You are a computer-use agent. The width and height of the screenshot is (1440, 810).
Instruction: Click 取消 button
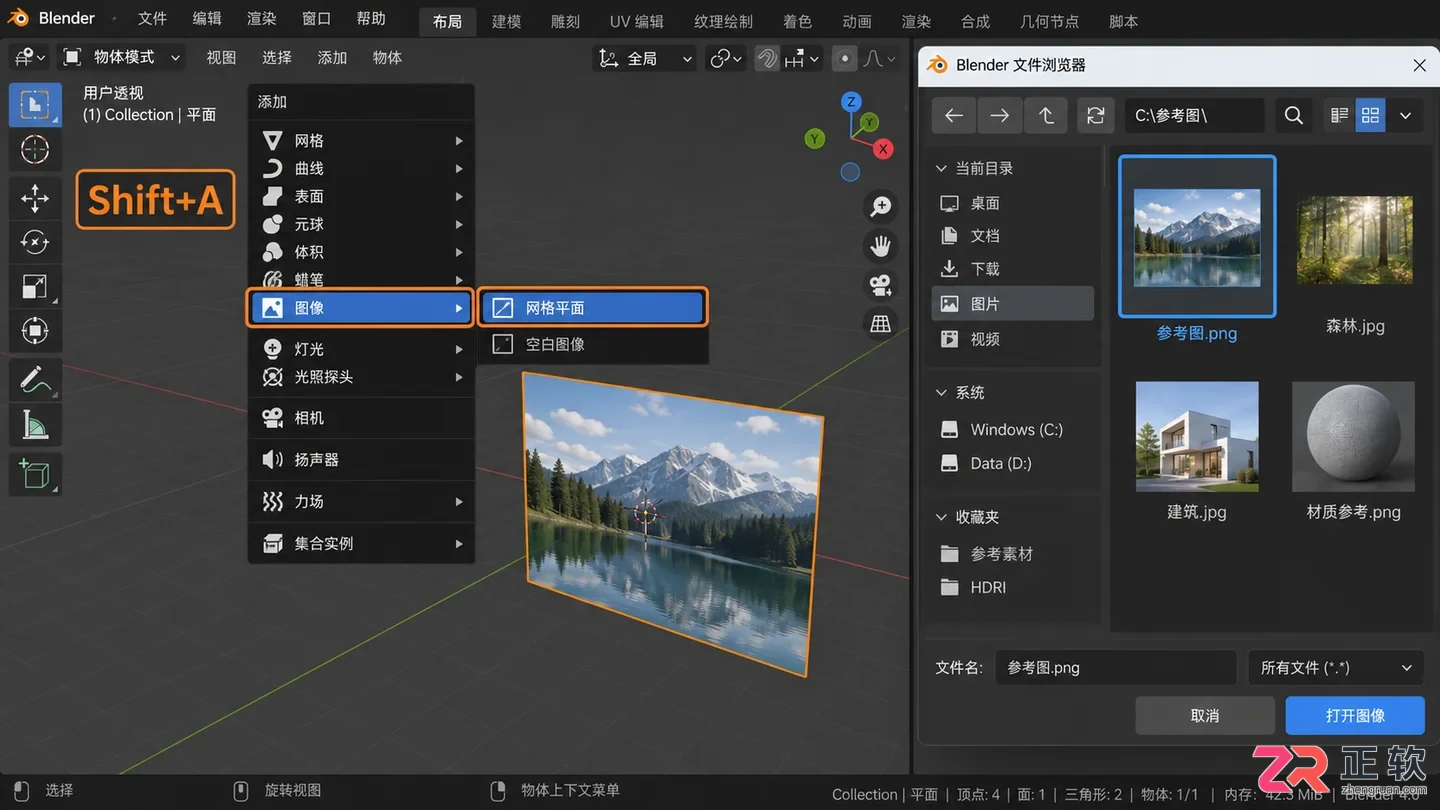click(x=1205, y=716)
